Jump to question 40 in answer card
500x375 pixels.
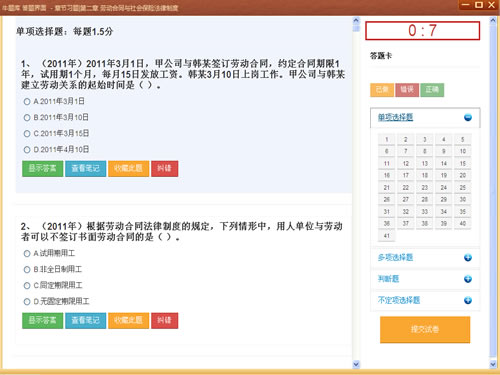tap(463, 223)
